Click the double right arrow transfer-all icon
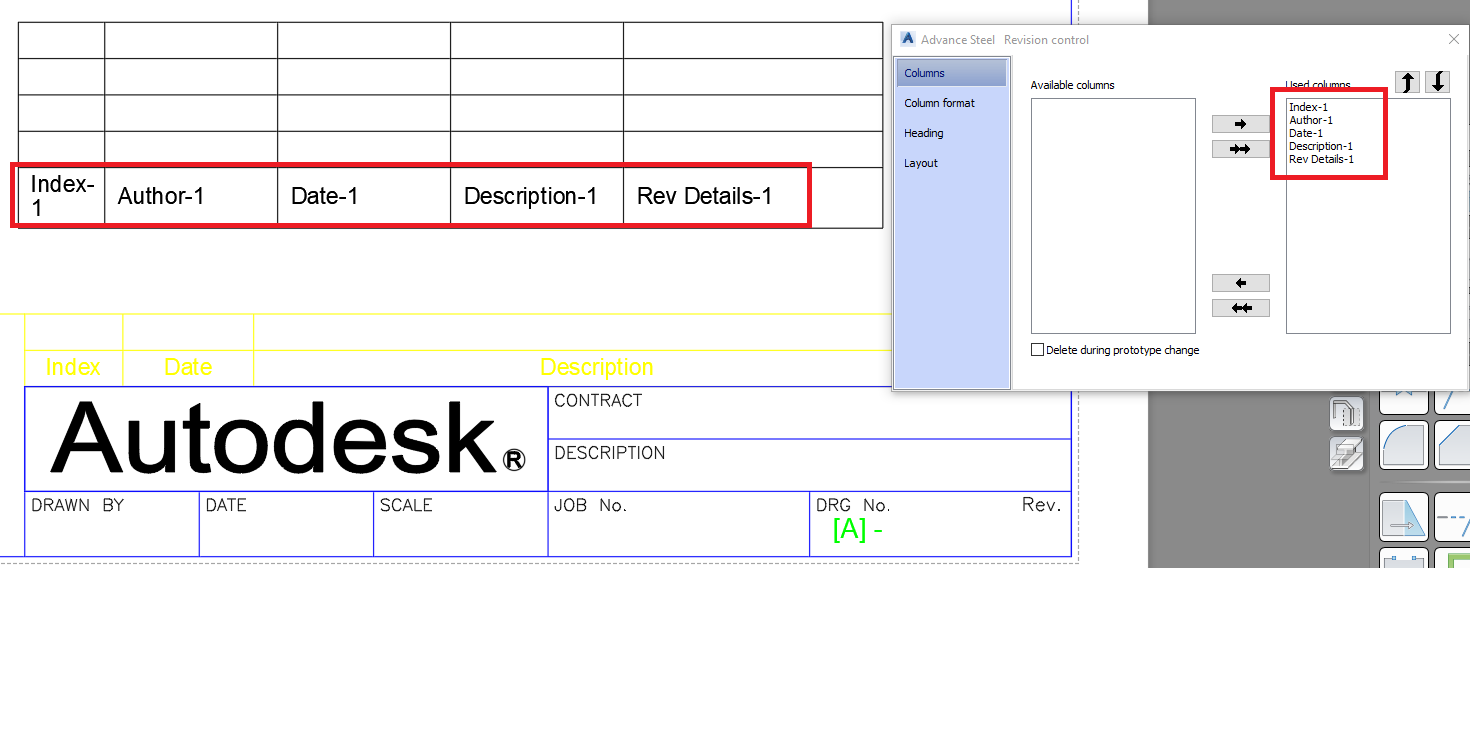The height and width of the screenshot is (737, 1470). pos(1240,148)
